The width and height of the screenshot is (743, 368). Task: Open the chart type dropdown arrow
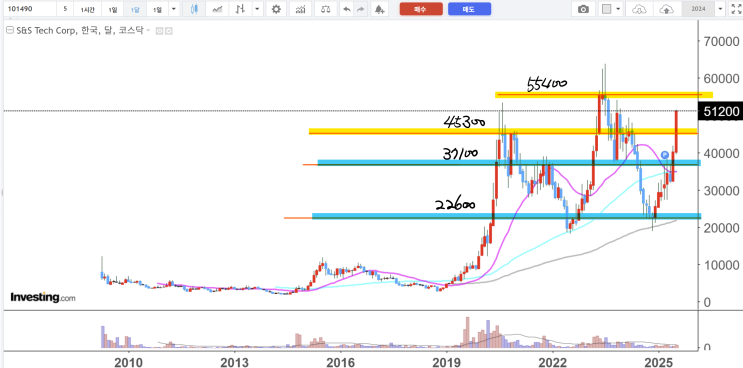pyautogui.click(x=257, y=9)
